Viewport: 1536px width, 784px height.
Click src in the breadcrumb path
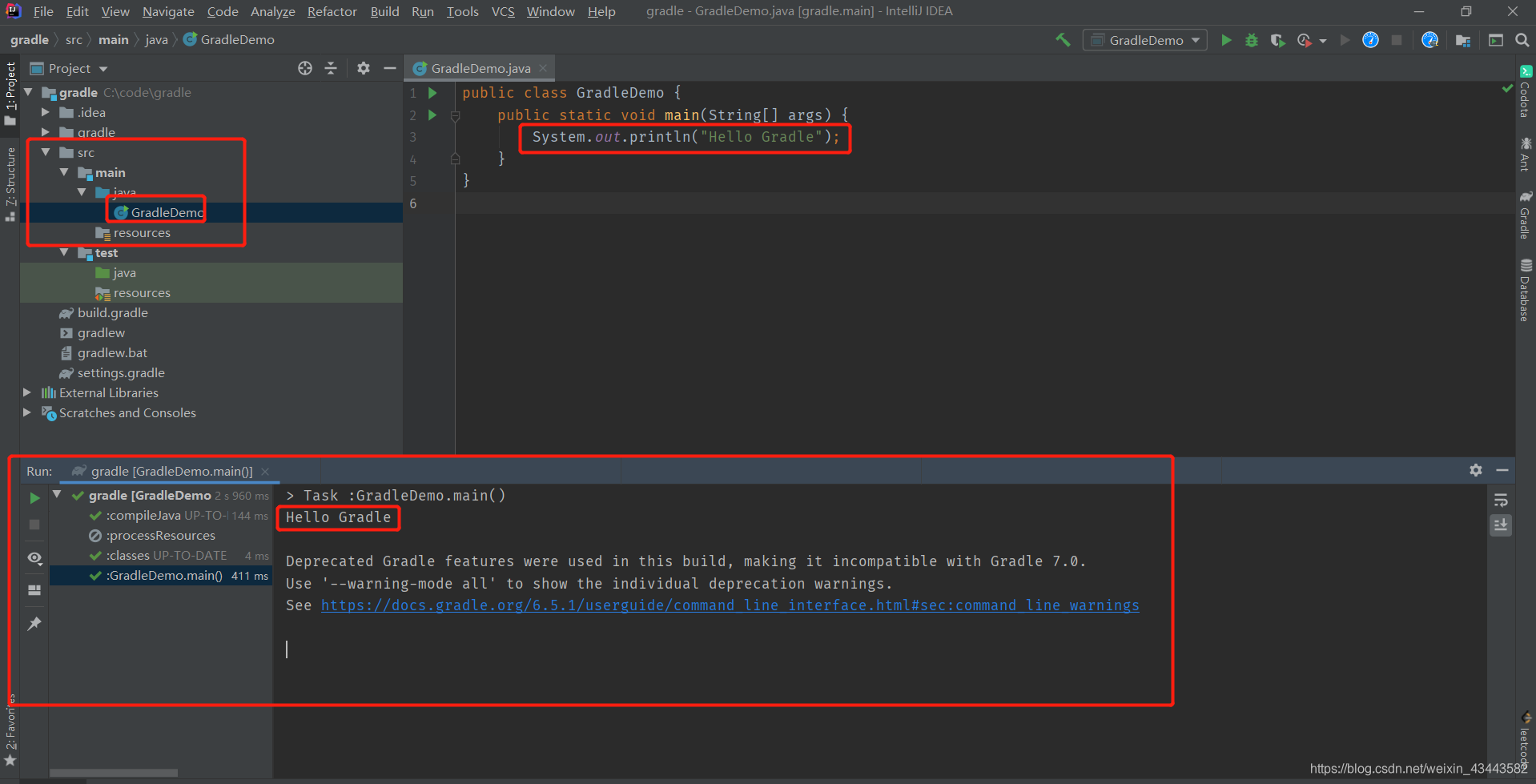click(x=74, y=39)
